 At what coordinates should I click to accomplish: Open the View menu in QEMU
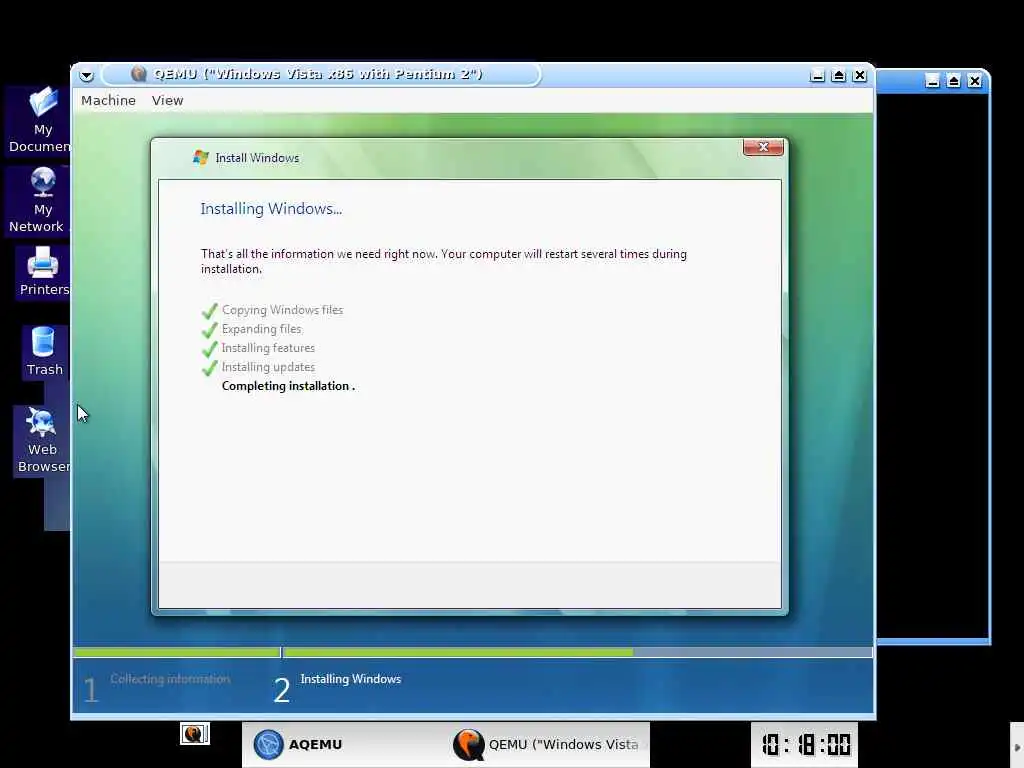click(167, 101)
